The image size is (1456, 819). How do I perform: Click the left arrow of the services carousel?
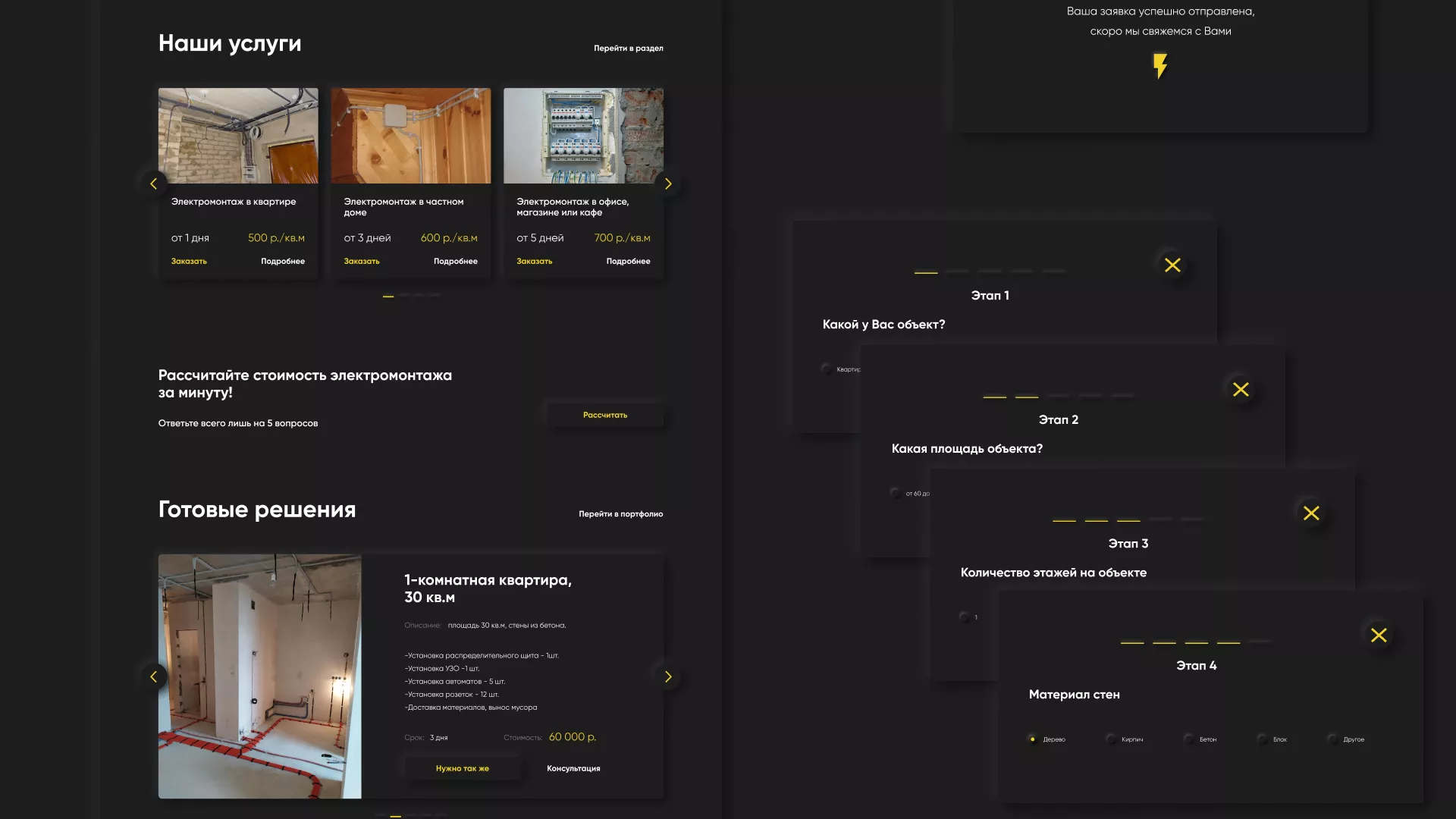point(154,184)
